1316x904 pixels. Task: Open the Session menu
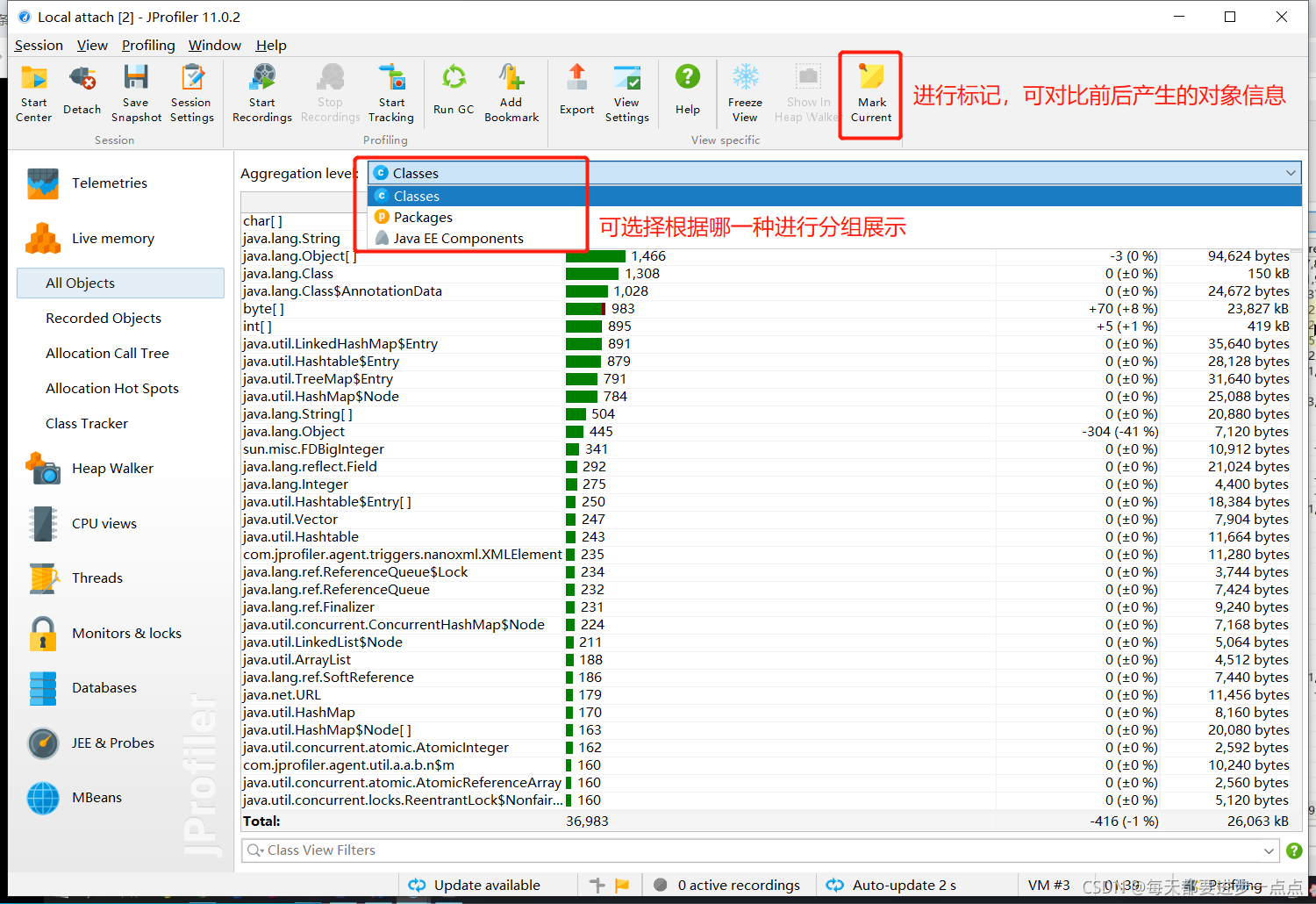click(x=39, y=46)
